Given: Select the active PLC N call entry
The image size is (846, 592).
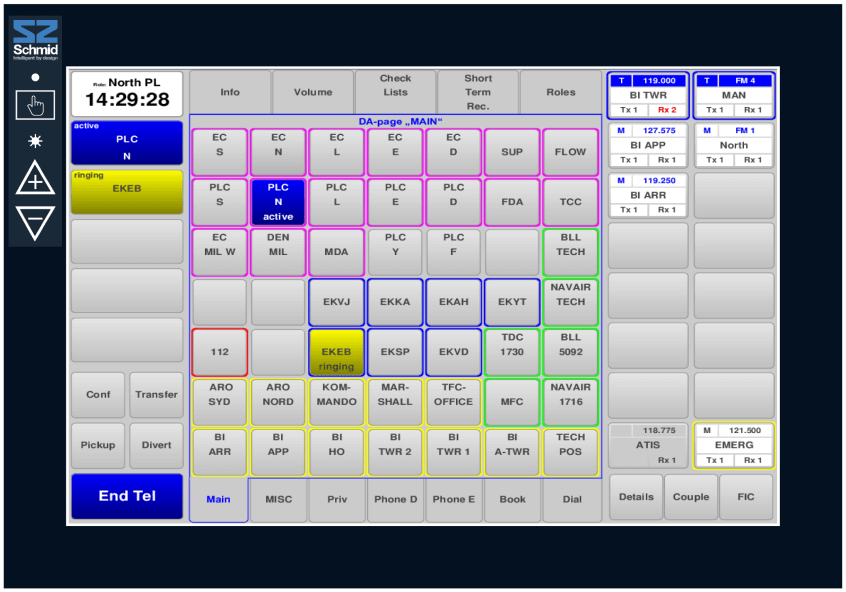Looking at the screenshot, I should 127,142.
